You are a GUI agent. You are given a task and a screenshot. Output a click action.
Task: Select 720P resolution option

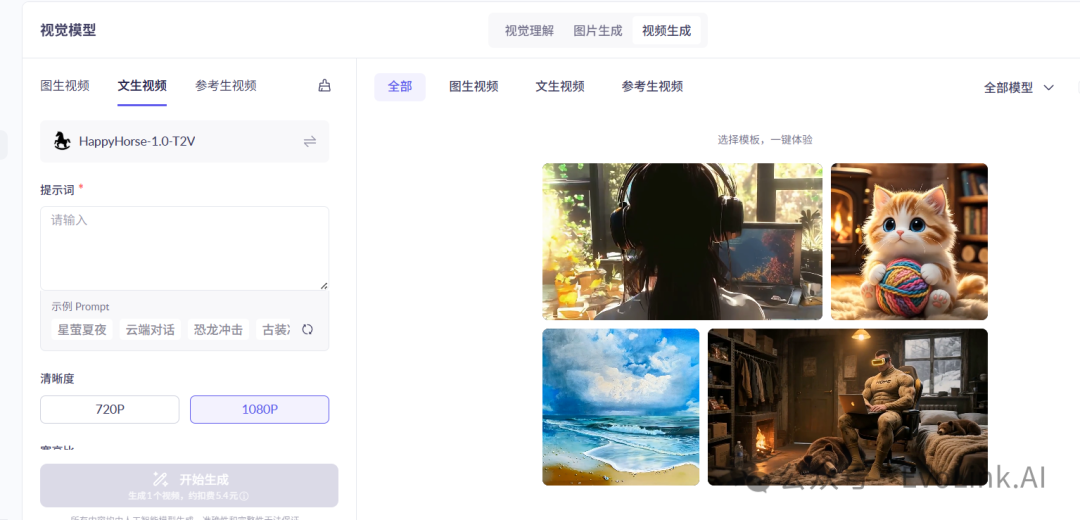(x=110, y=409)
